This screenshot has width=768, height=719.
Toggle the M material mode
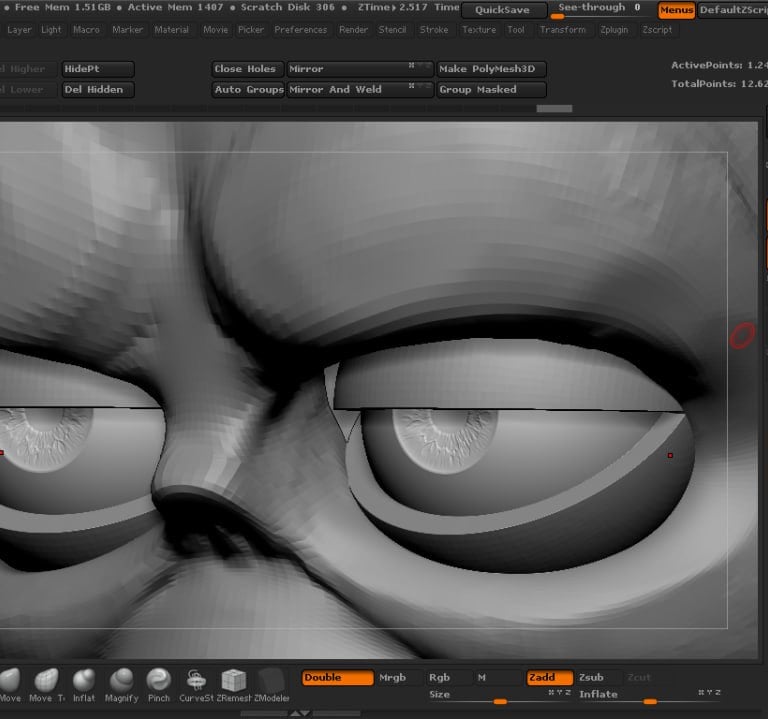click(482, 677)
